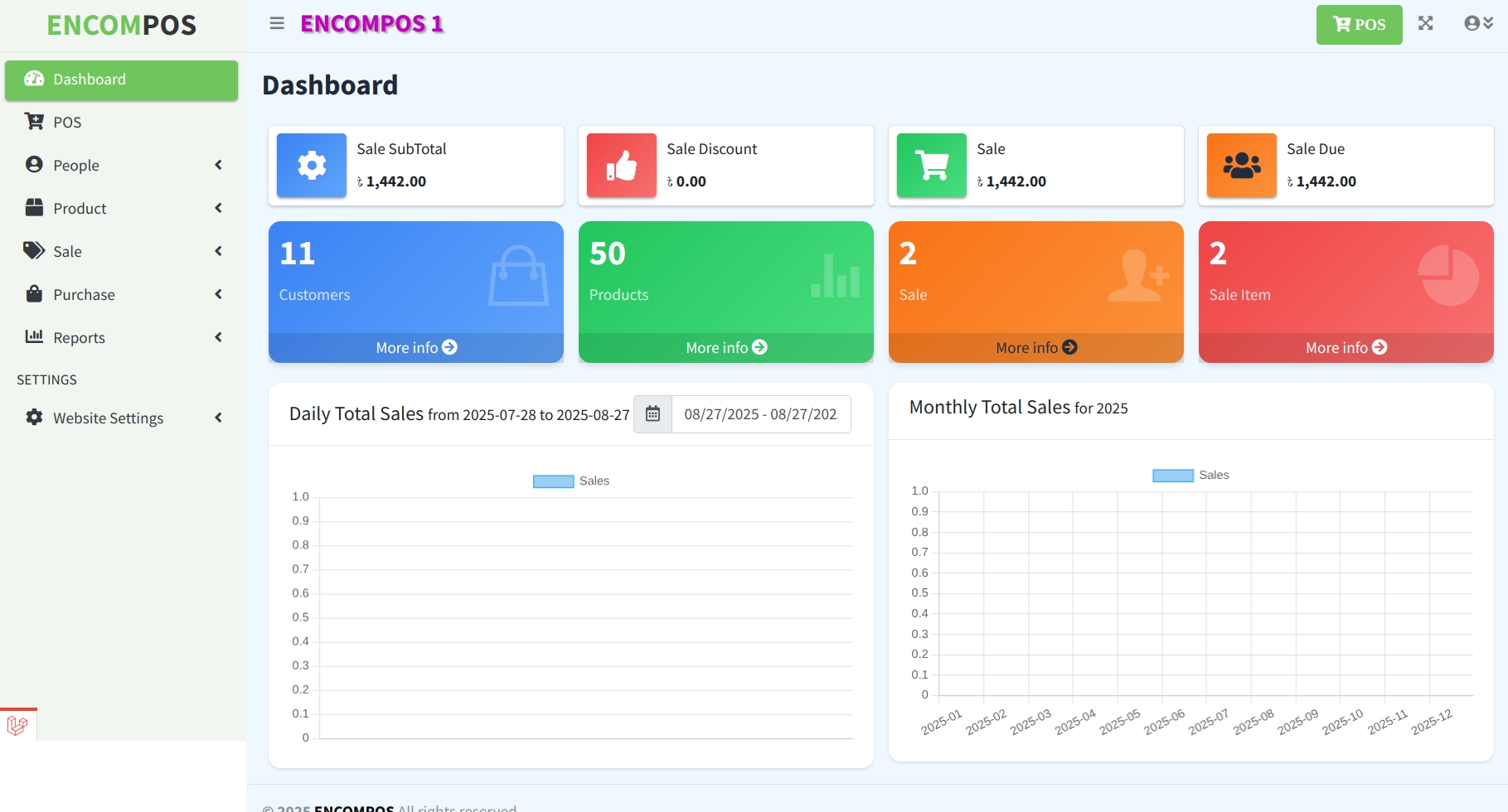This screenshot has height=812, width=1508.
Task: Open More info on Customers card
Action: coord(416,348)
